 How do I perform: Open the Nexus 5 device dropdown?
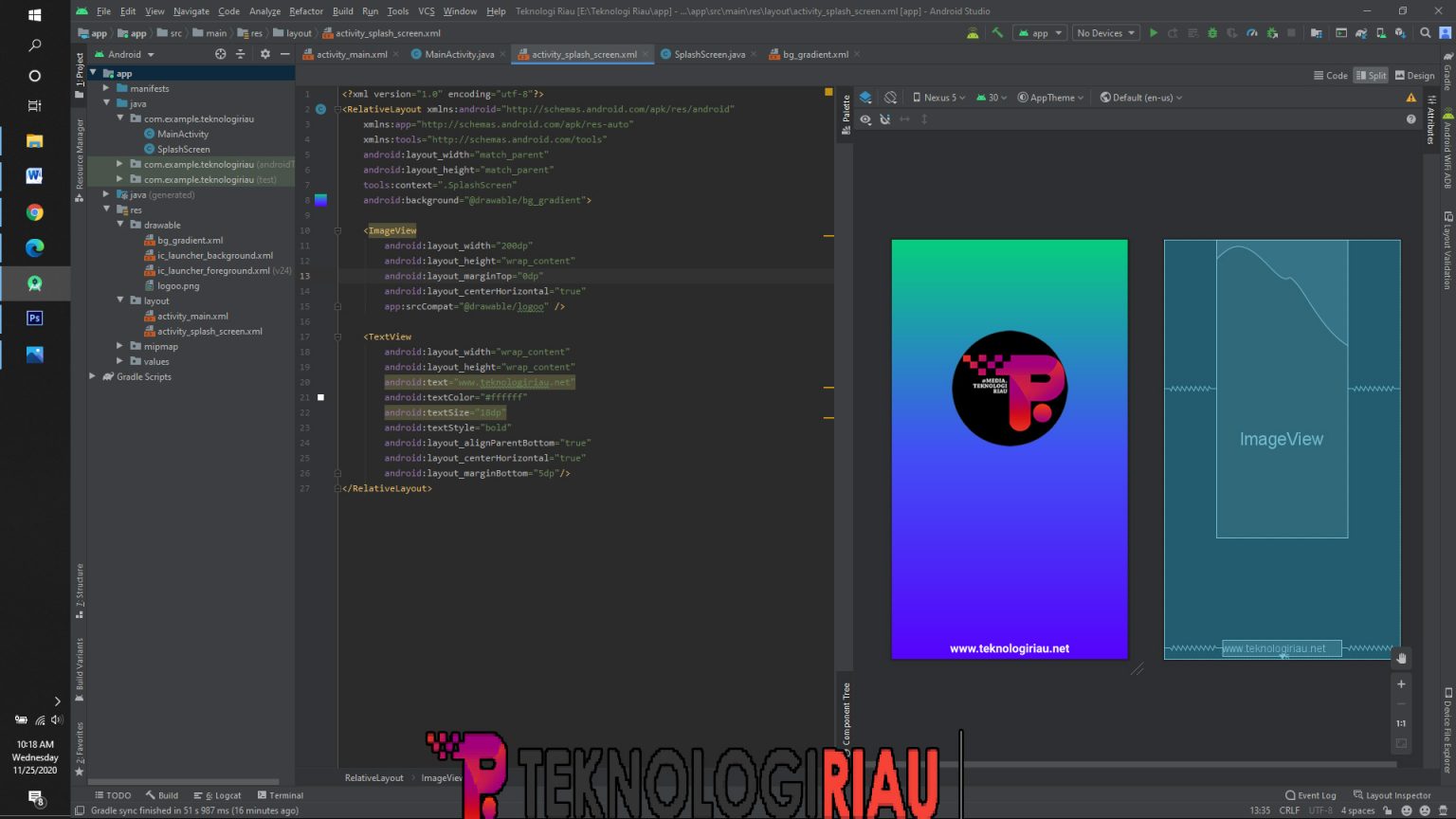[938, 97]
